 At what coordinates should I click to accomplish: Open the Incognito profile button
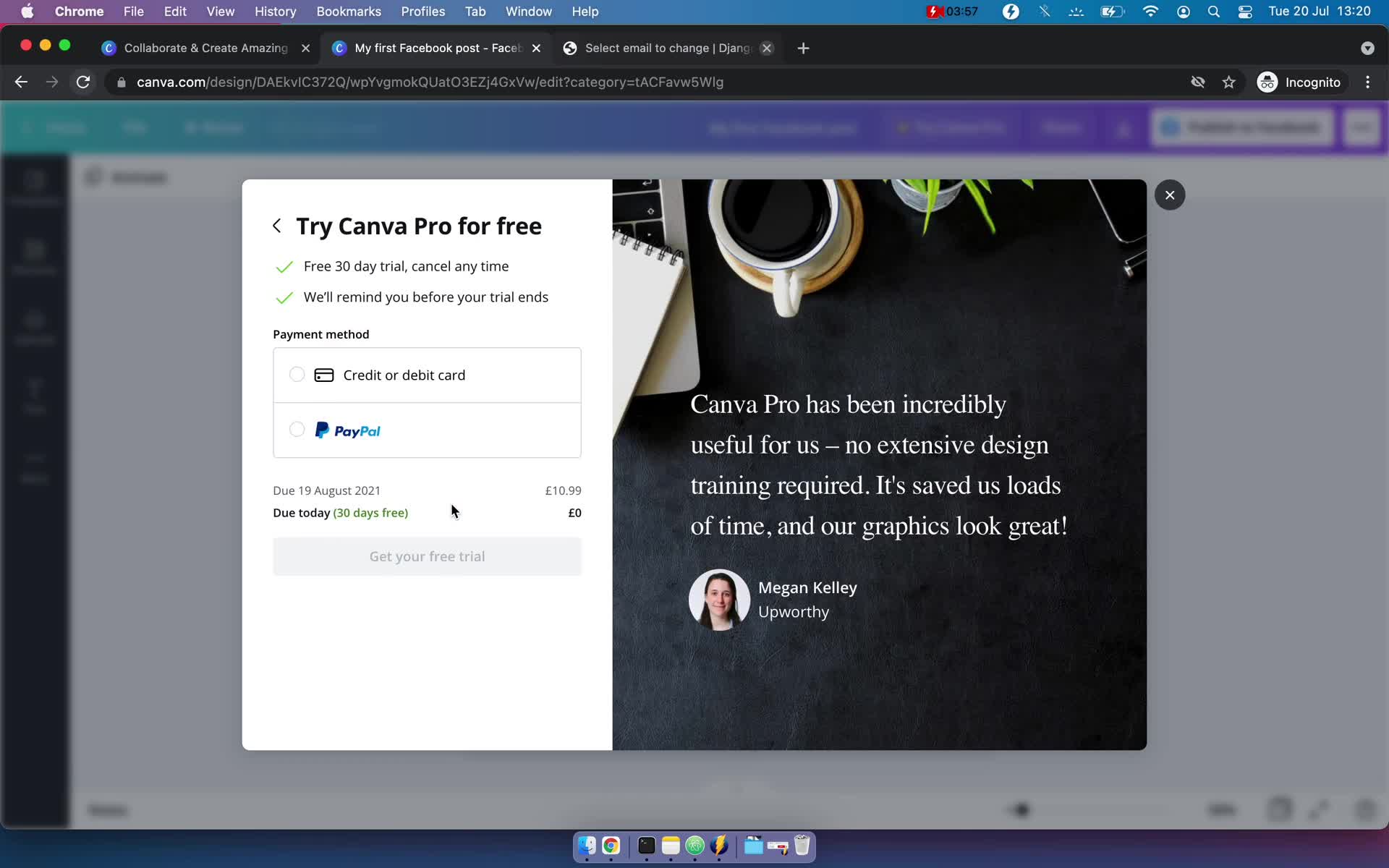(1299, 82)
